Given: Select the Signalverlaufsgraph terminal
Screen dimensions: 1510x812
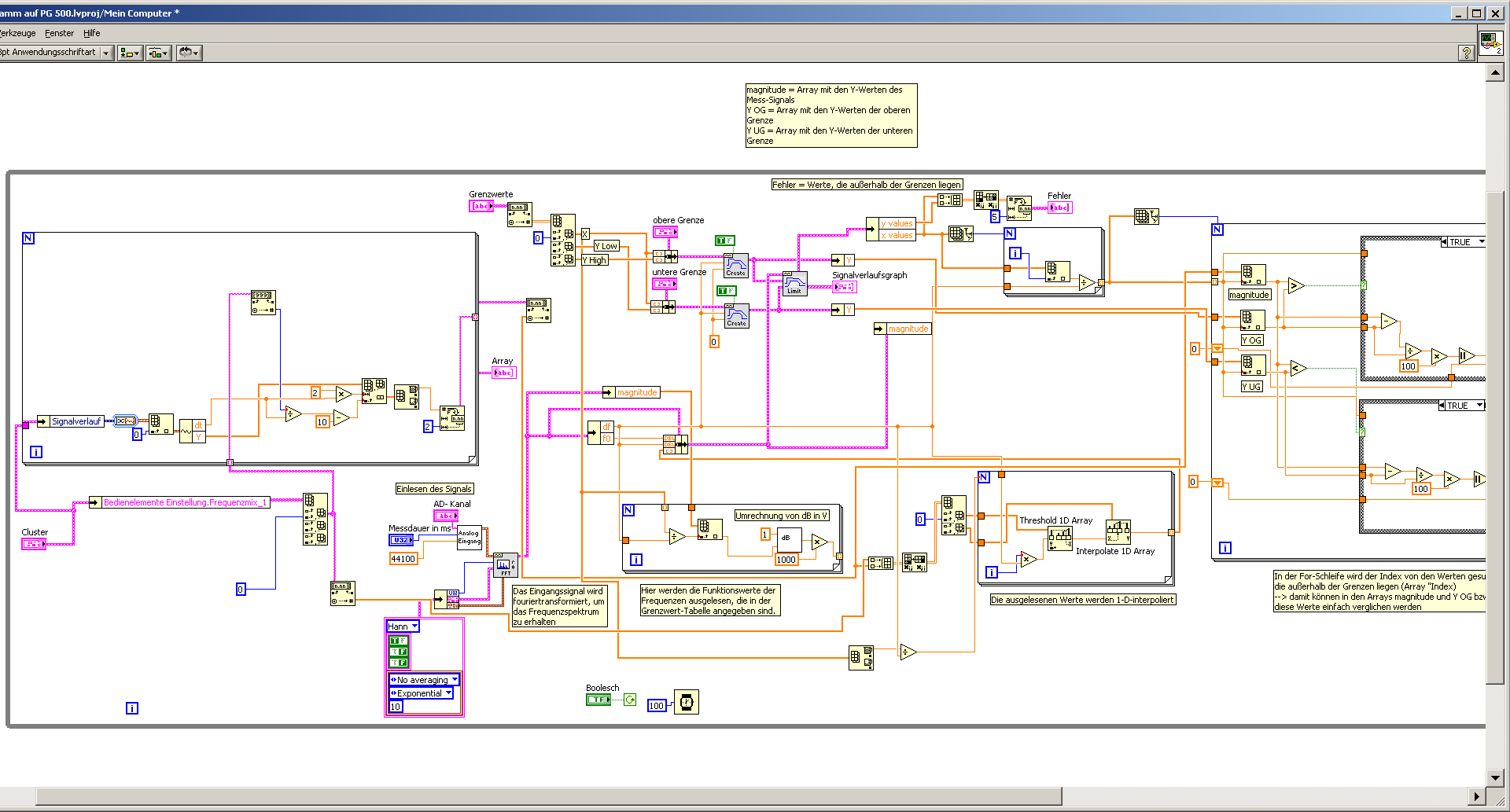Looking at the screenshot, I should click(845, 287).
